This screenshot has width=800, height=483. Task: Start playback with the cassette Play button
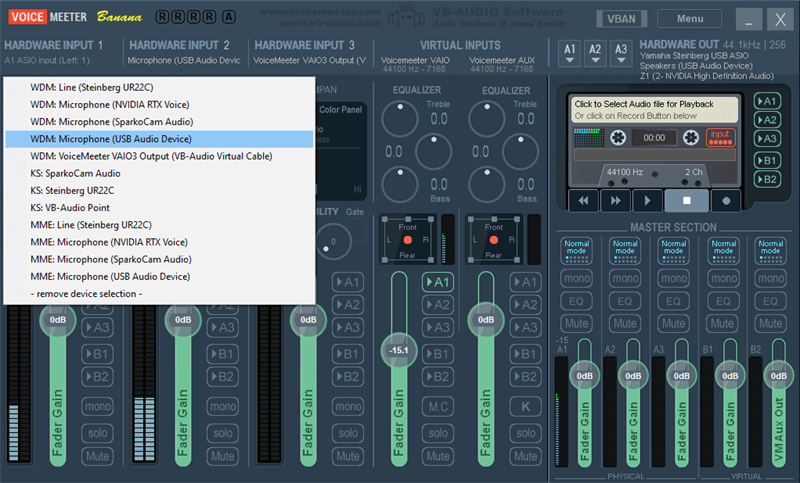point(646,199)
